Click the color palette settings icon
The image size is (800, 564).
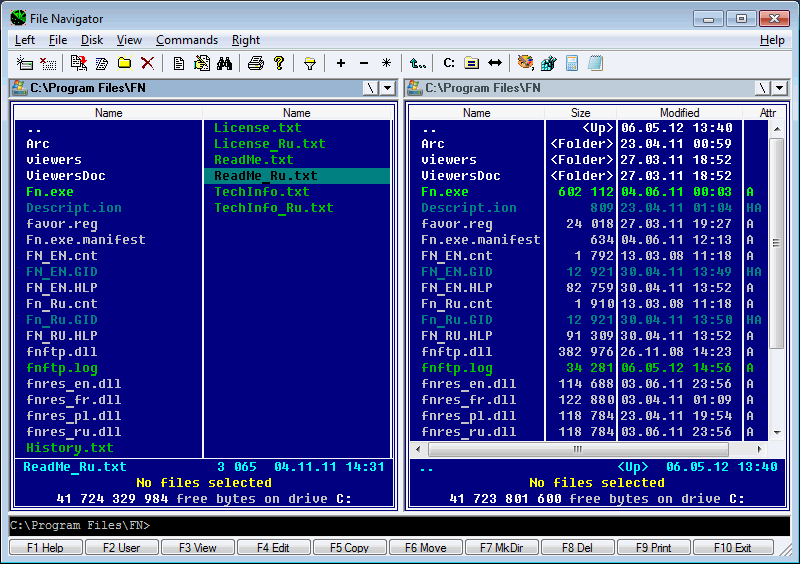[525, 63]
